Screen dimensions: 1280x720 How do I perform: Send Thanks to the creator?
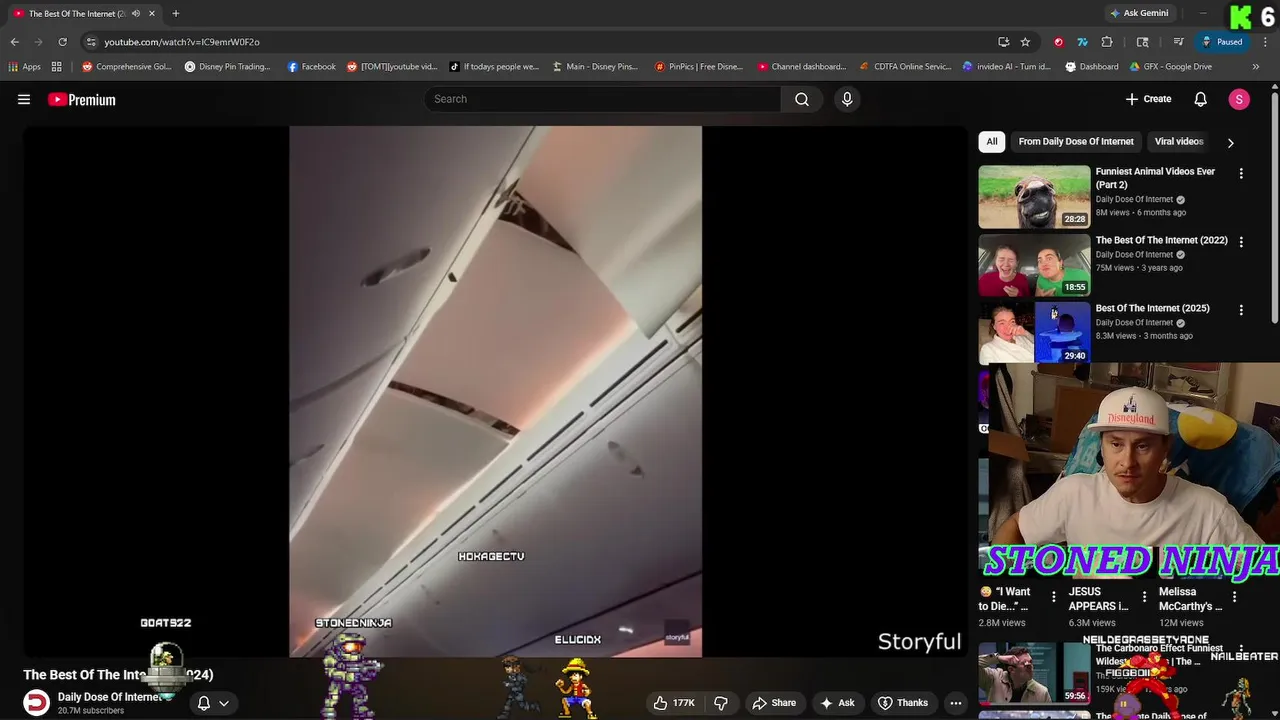coord(903,703)
